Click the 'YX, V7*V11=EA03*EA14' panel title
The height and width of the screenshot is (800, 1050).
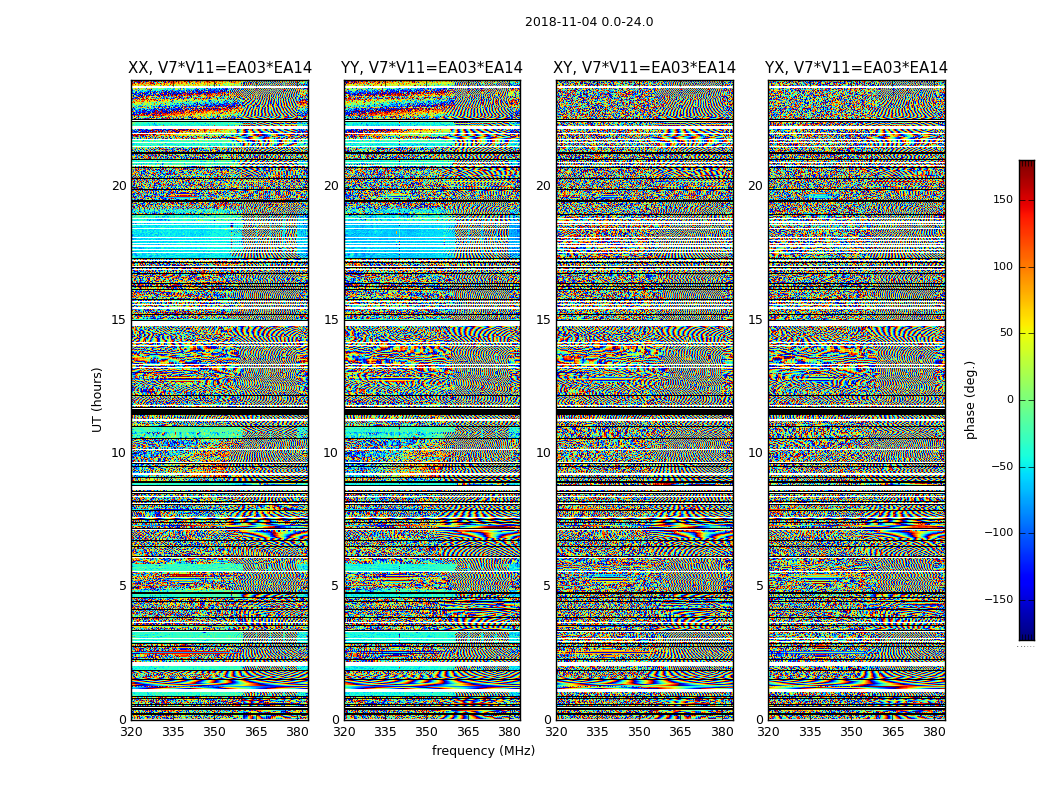click(x=856, y=68)
